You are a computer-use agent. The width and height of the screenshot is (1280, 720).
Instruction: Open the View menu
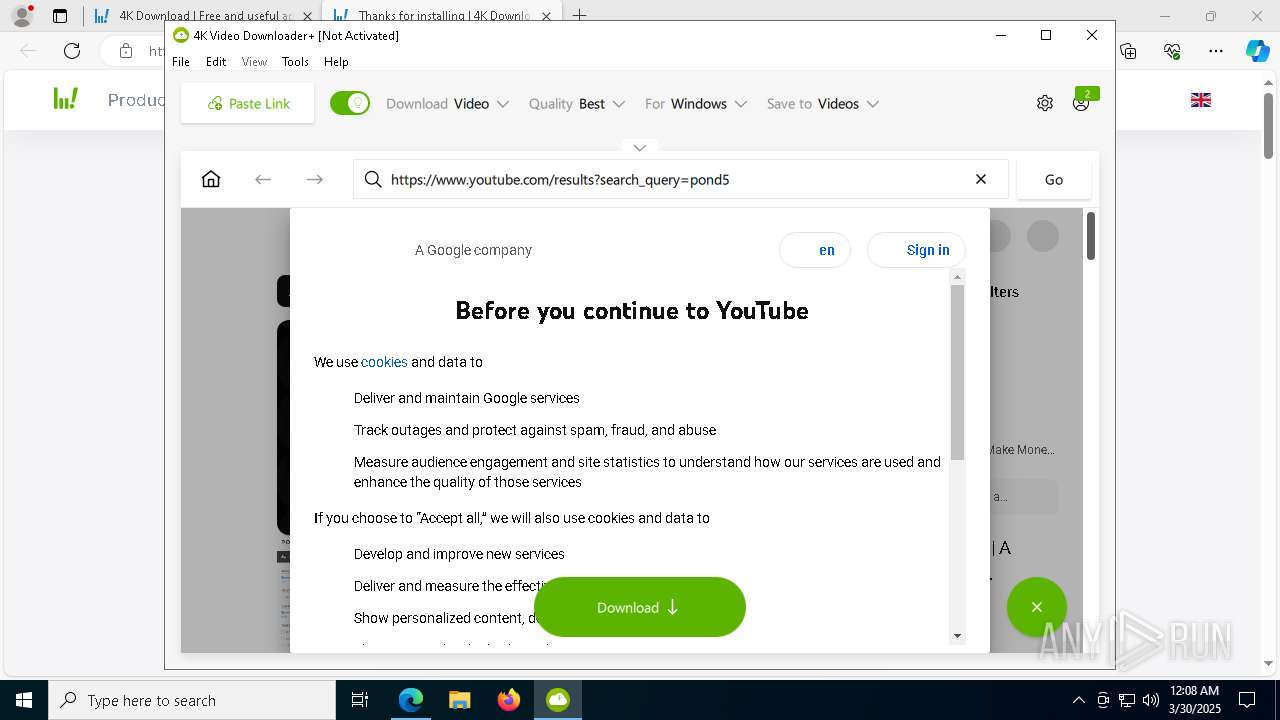(254, 62)
